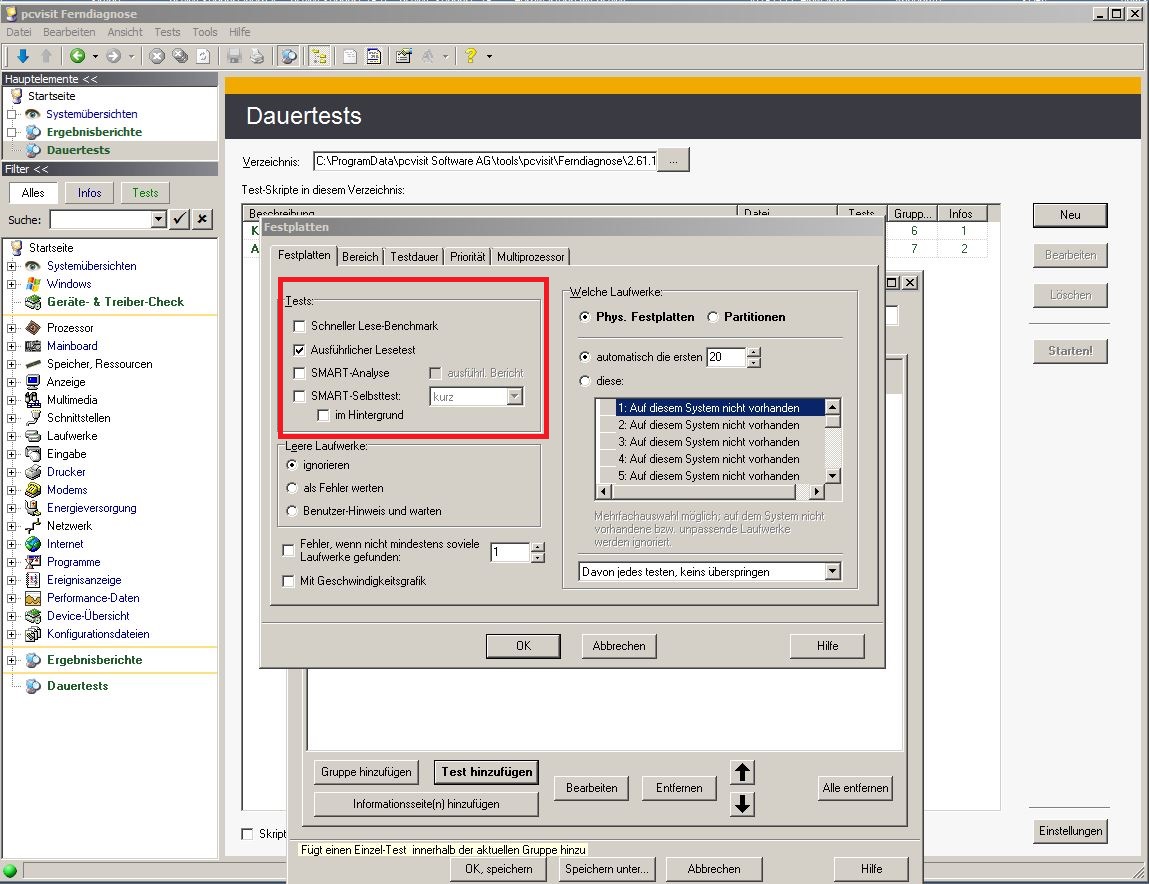Click the Abbrechen button in Festplatten dialog
This screenshot has height=884, width=1149.
tap(619, 646)
